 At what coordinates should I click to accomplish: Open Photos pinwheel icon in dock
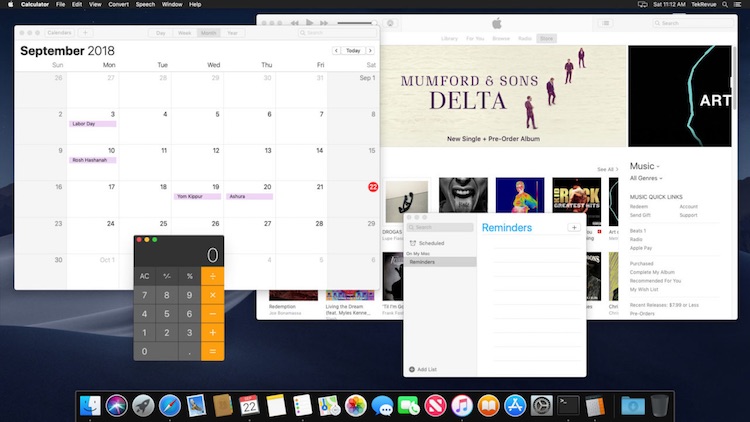pyautogui.click(x=356, y=406)
